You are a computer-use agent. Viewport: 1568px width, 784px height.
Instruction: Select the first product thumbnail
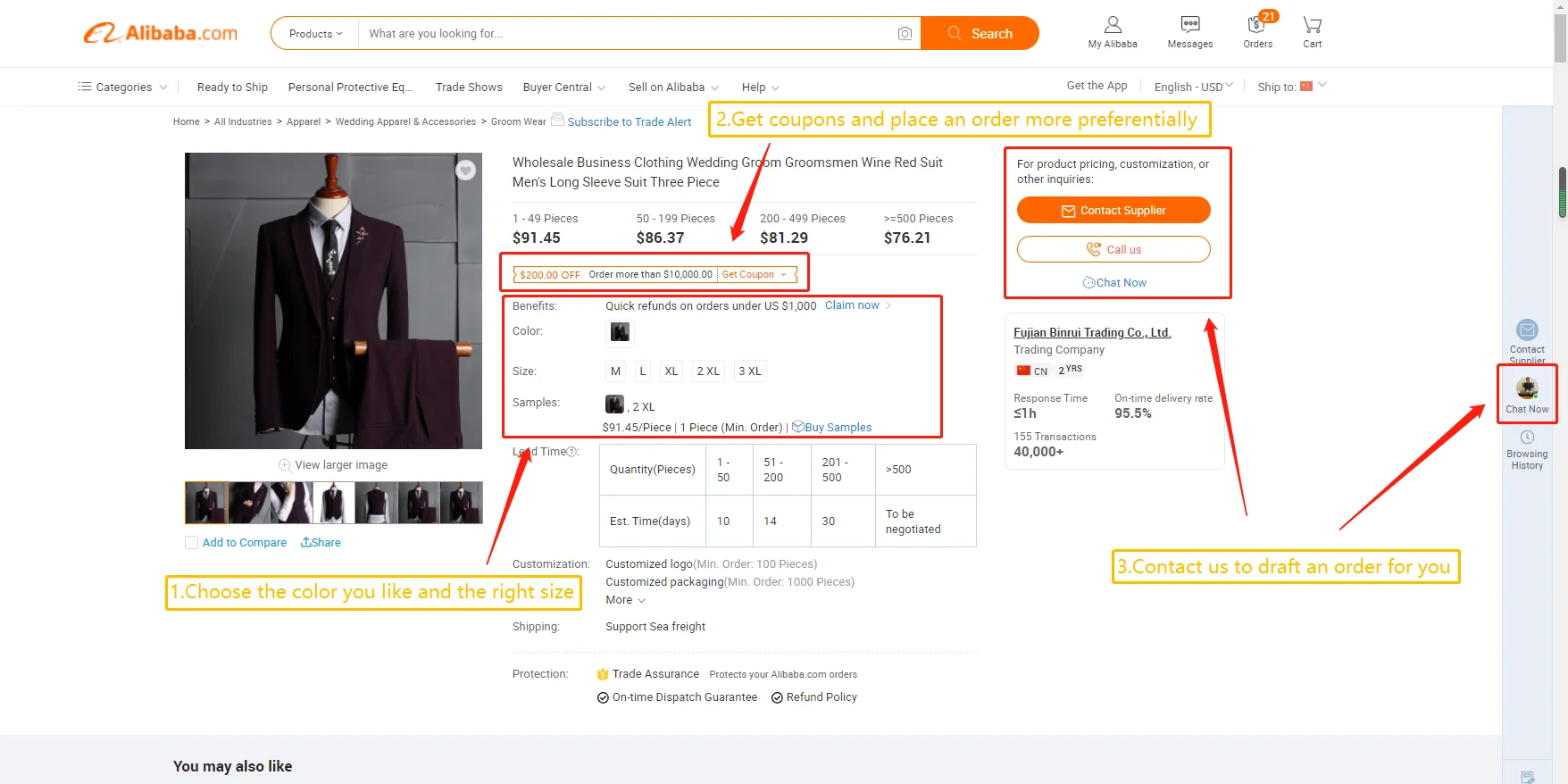tap(206, 503)
